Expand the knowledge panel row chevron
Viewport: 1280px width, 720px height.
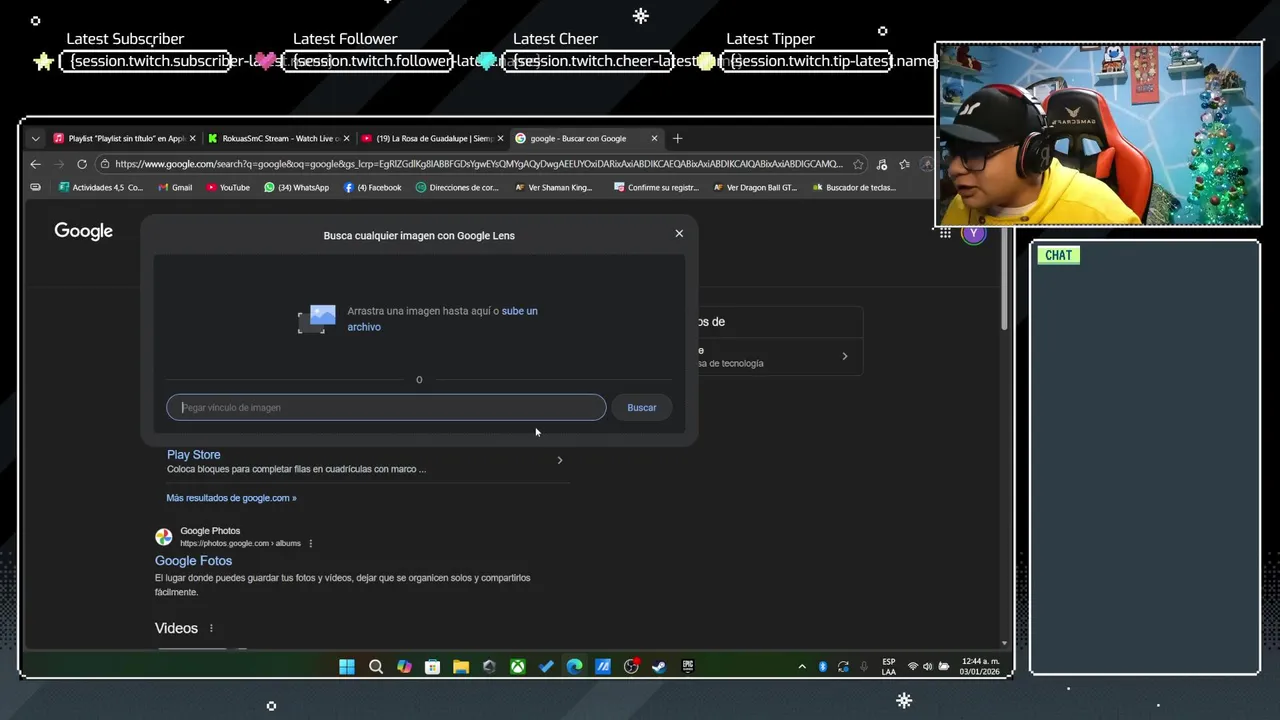click(x=845, y=356)
